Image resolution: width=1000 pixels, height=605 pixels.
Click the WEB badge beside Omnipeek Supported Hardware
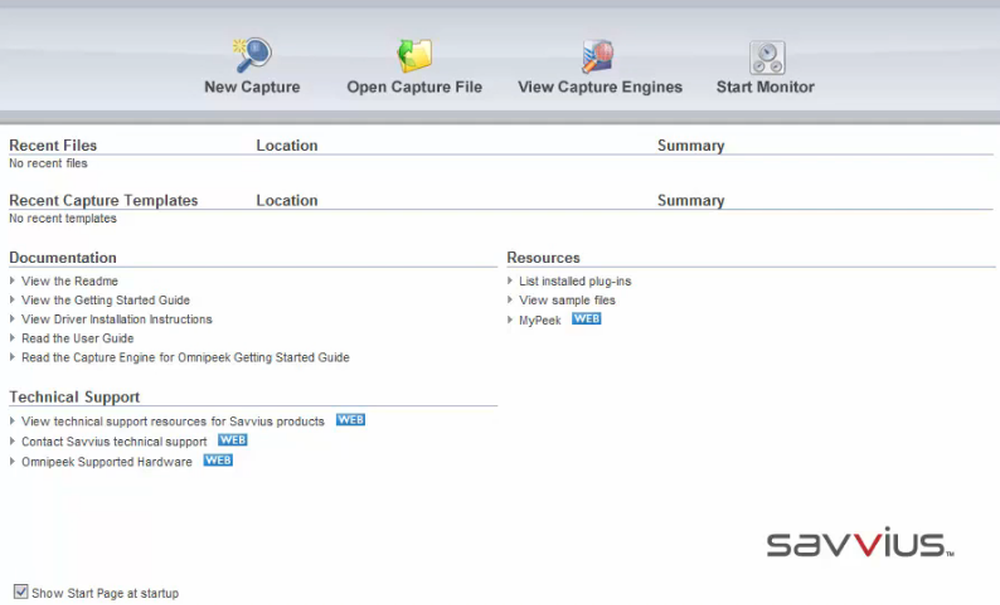217,461
